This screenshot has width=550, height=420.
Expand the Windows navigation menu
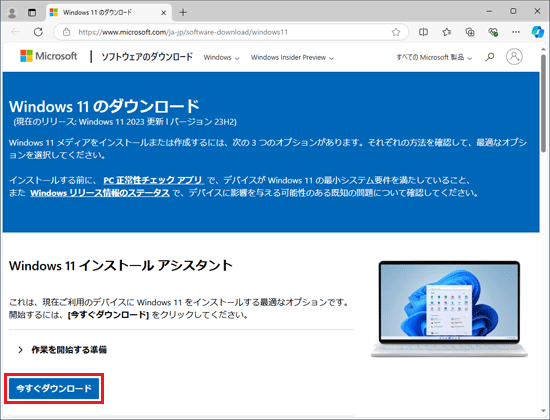tap(221, 58)
